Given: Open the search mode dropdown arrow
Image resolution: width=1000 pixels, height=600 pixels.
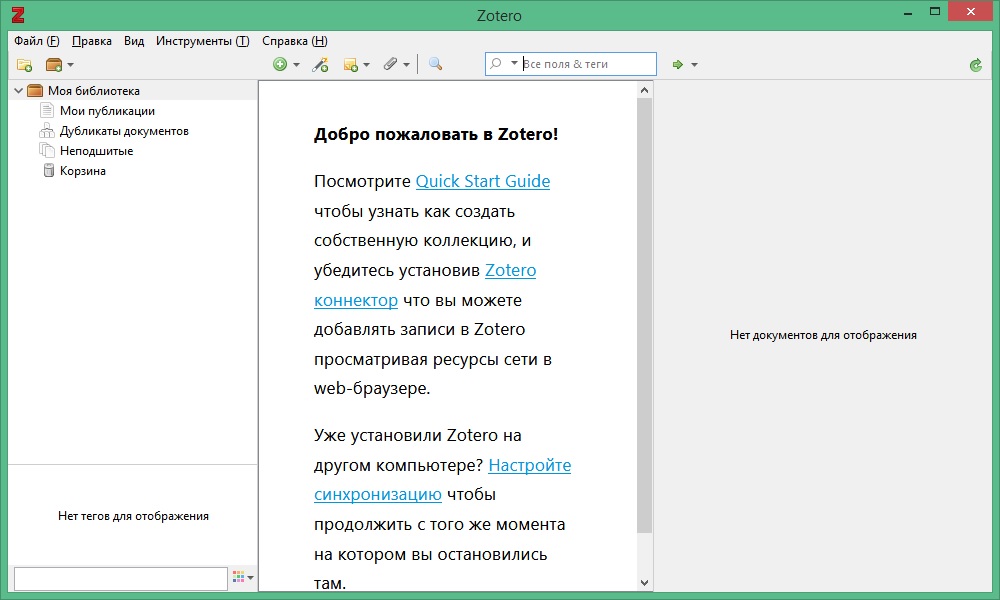Looking at the screenshot, I should pyautogui.click(x=514, y=64).
